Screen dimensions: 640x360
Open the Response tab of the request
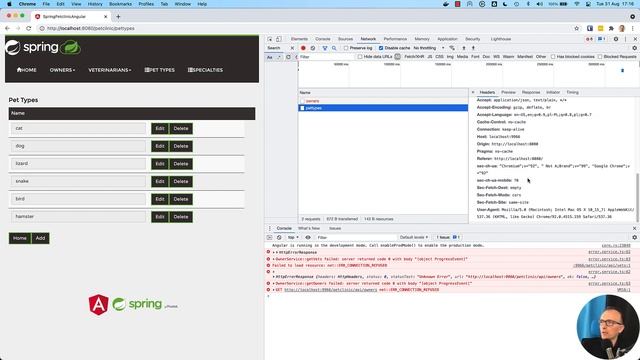pyautogui.click(x=531, y=93)
